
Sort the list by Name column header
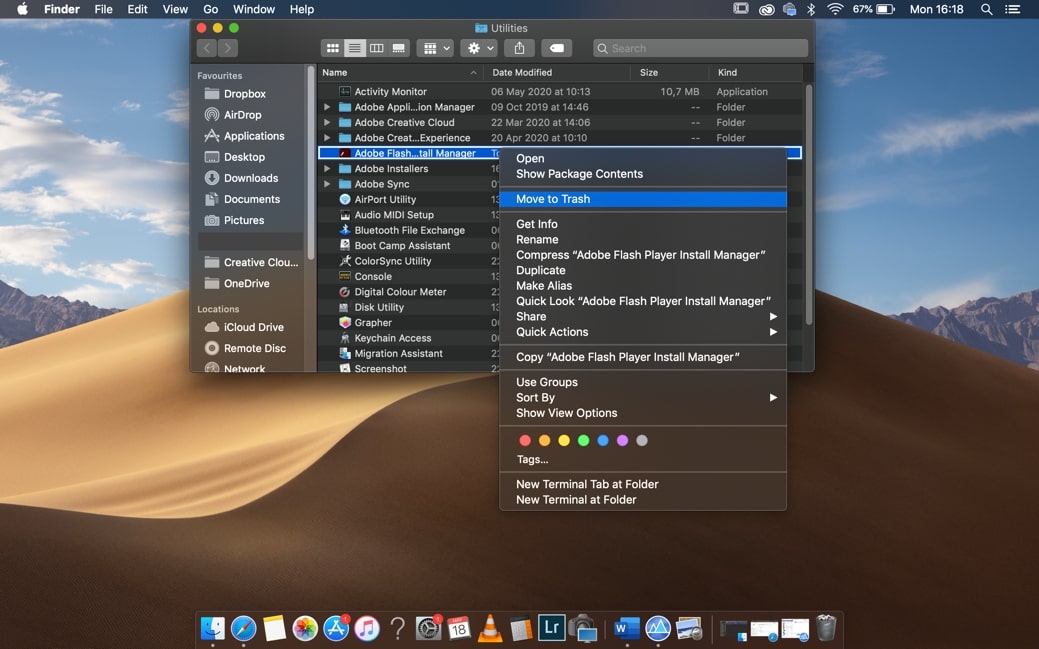[x=400, y=73]
